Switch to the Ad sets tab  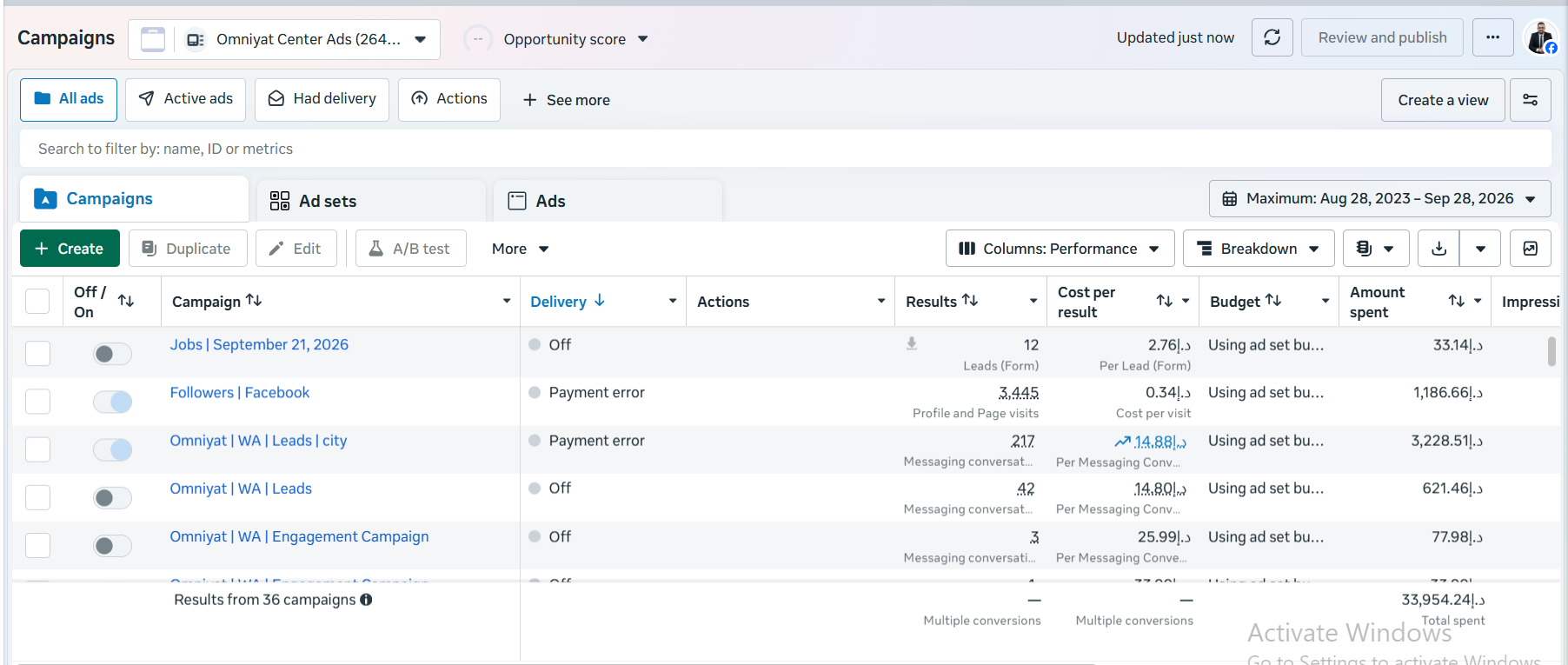(371, 201)
